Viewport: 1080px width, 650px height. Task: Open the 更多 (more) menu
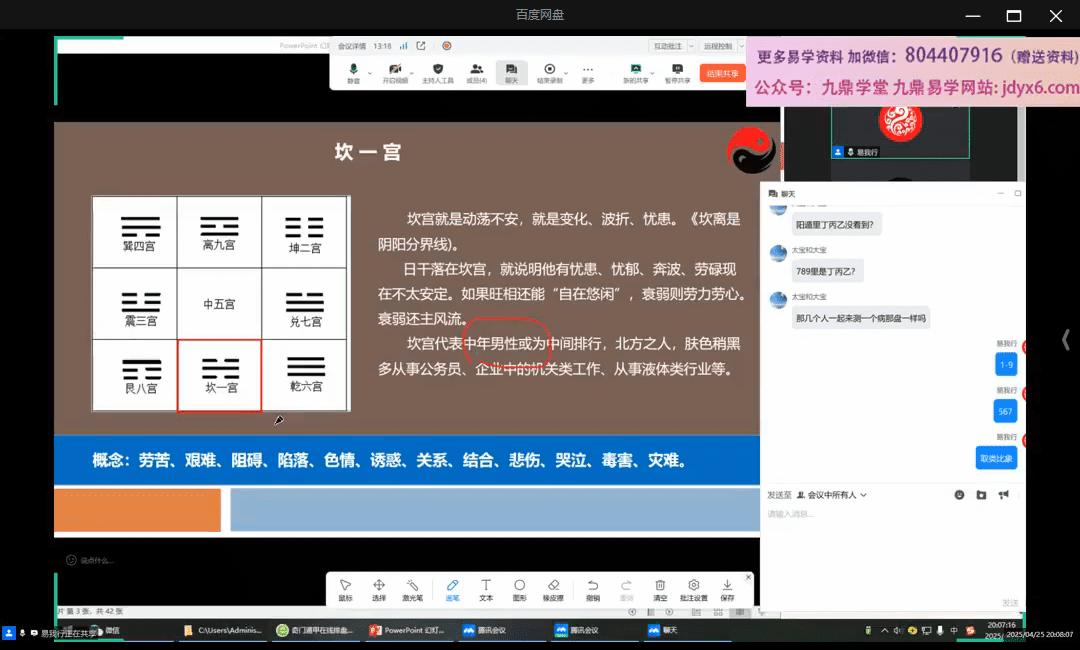point(588,73)
